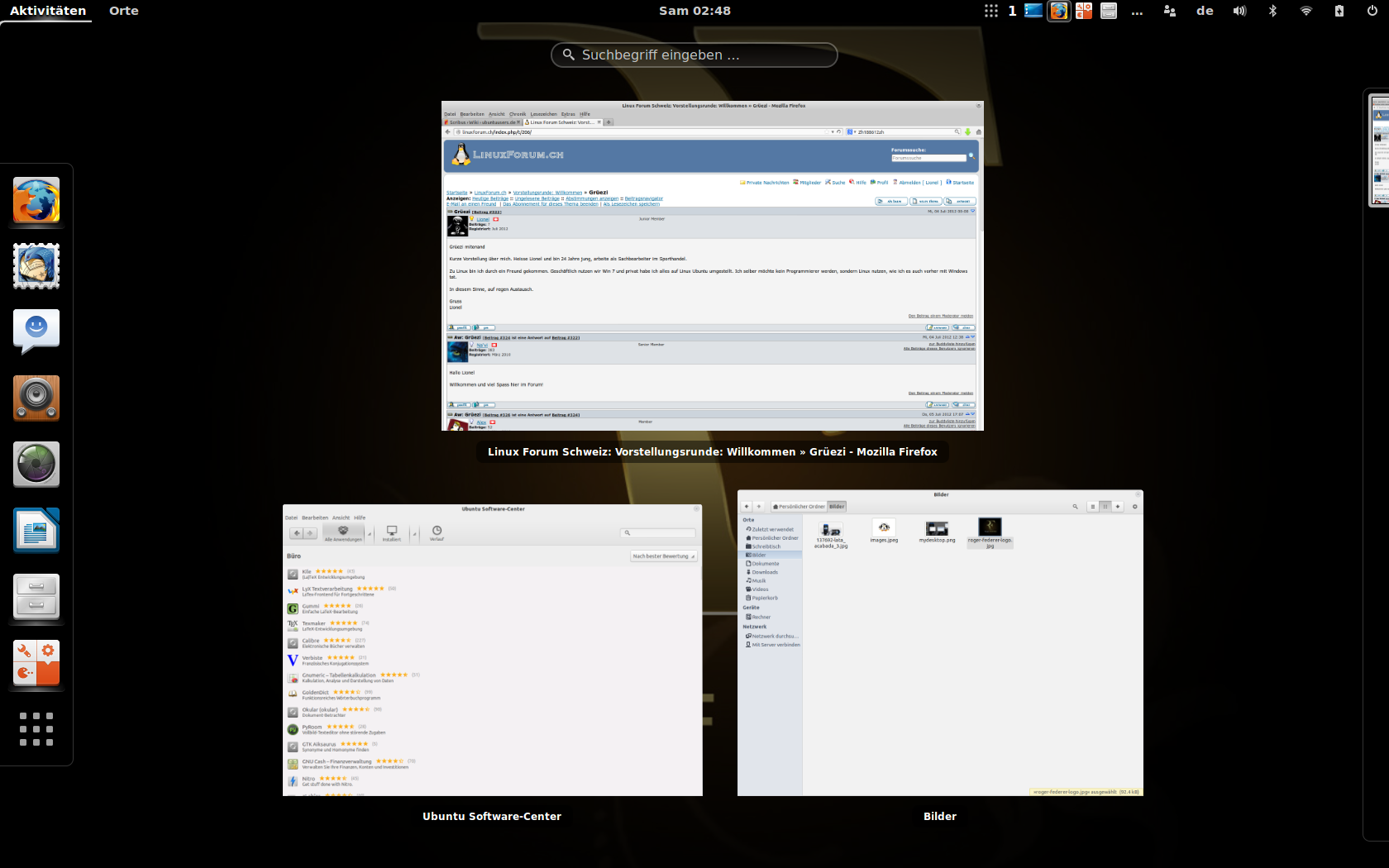Open Bluetooth menu in top bar
Viewport: 1389px width, 868px height.
click(1272, 11)
